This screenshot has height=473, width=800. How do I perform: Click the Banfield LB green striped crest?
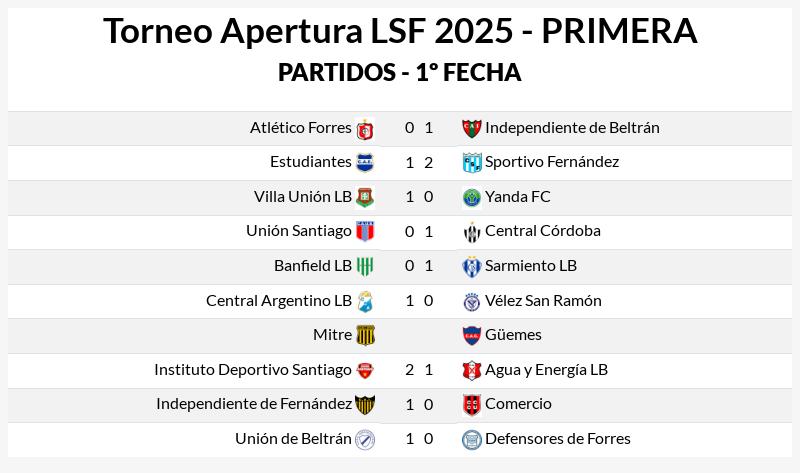[365, 266]
